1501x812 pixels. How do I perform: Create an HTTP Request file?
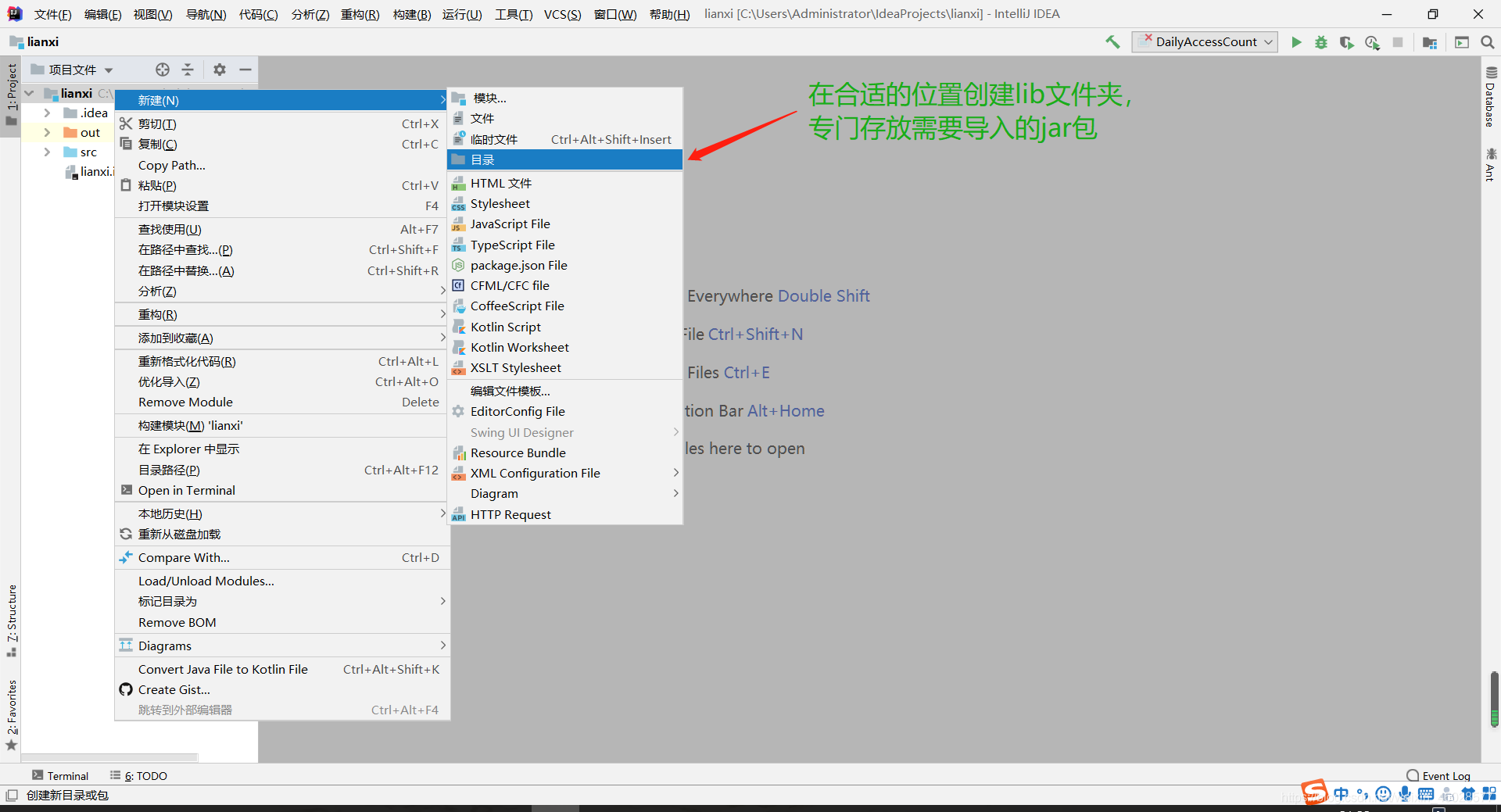coord(565,515)
